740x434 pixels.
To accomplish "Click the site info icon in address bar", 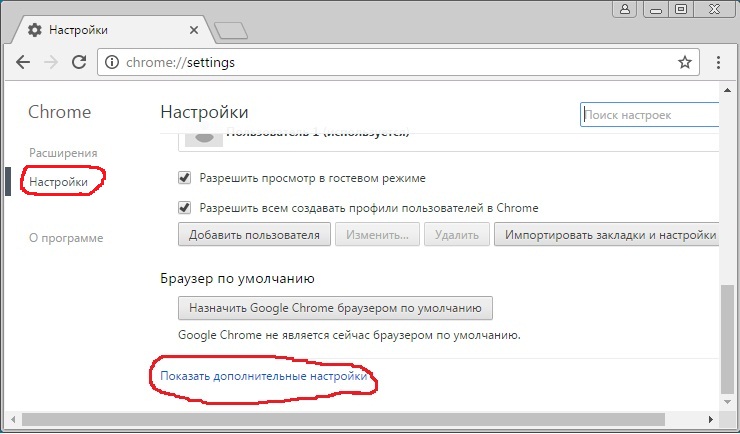I will click(x=112, y=62).
